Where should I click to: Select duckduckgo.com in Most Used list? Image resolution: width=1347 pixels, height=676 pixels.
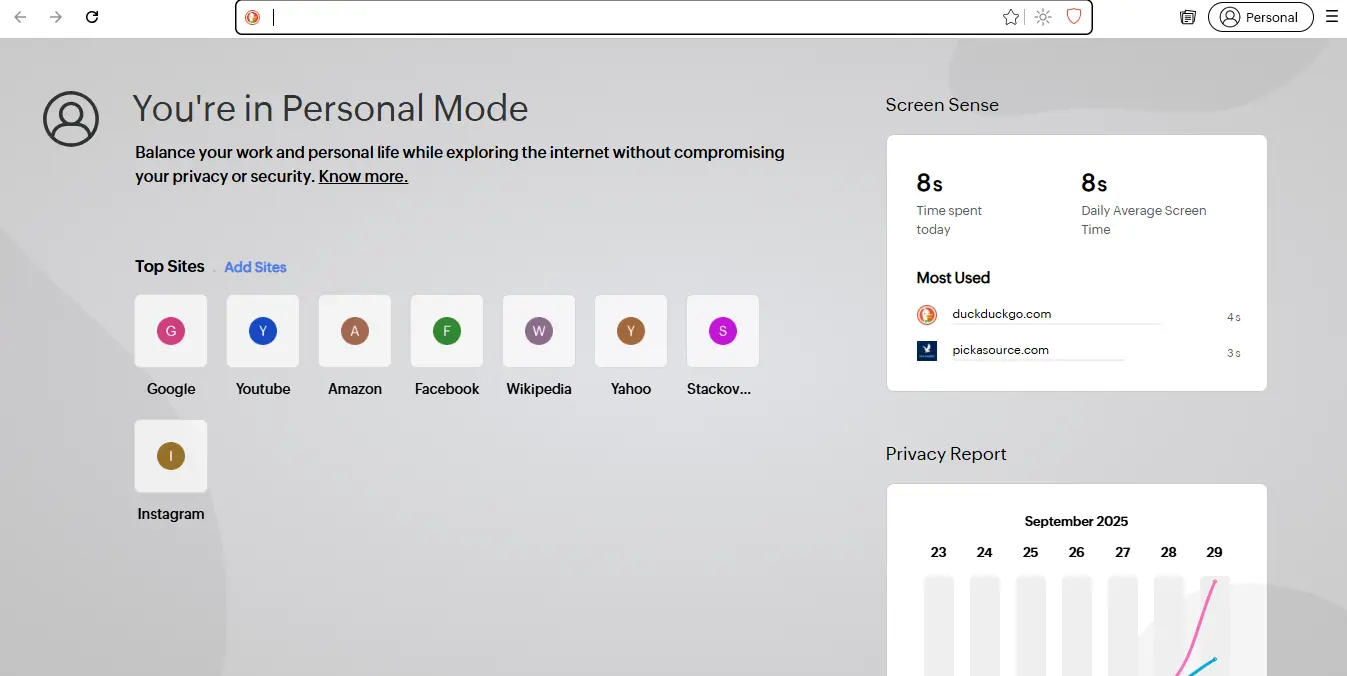1001,314
